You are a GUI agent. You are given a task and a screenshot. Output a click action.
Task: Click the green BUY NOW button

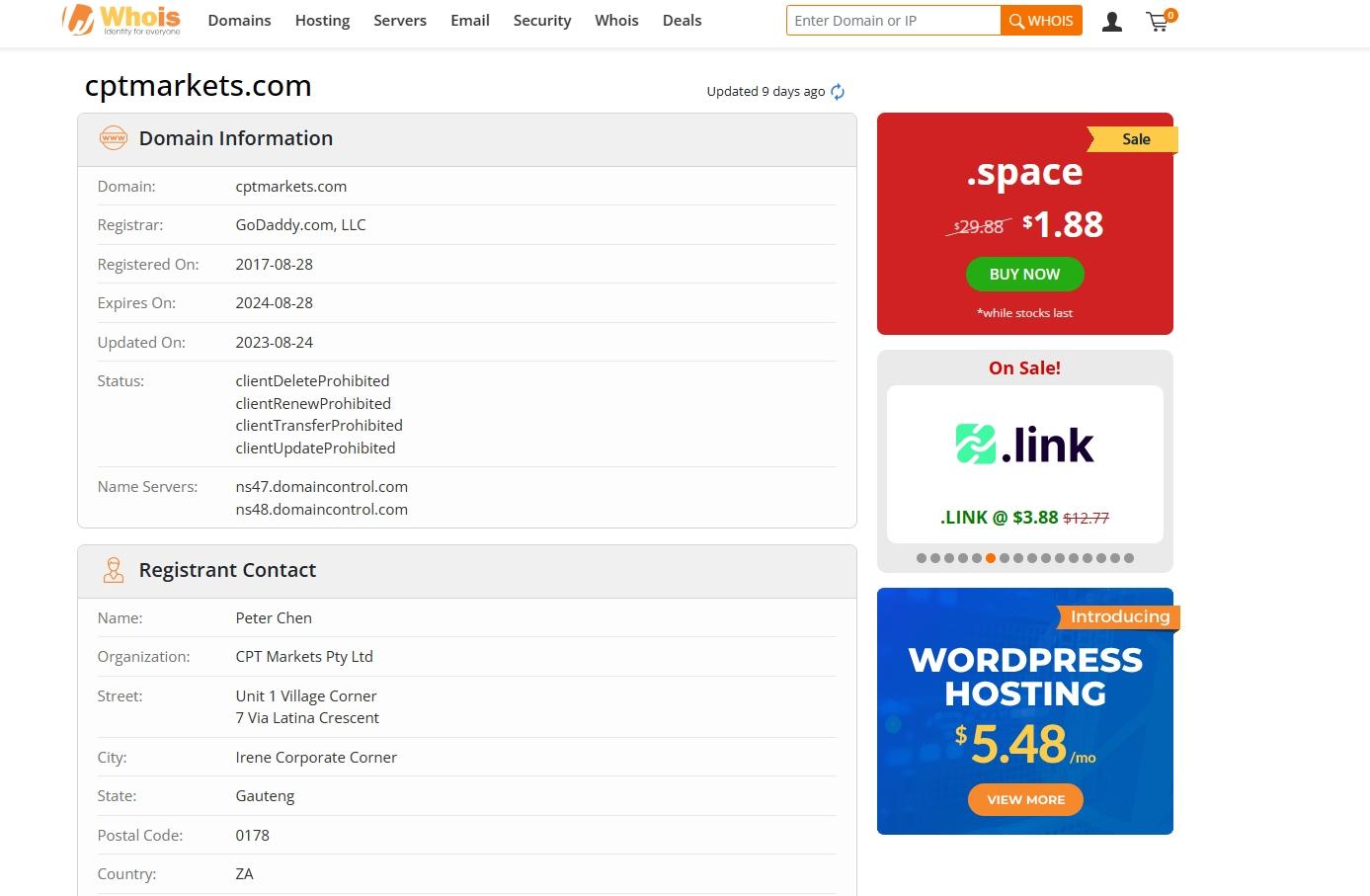click(1024, 275)
